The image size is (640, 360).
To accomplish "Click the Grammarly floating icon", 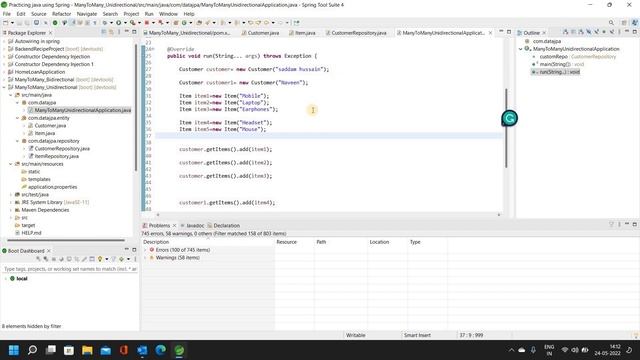I will (x=509, y=118).
